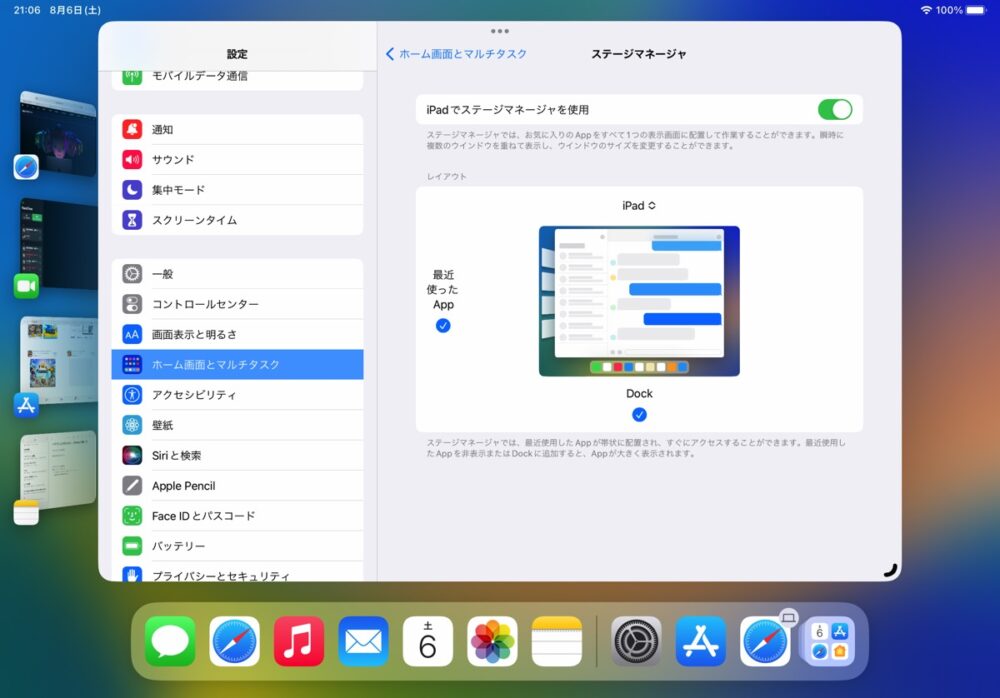Go back to ホーム画面とマルチタスク

pyautogui.click(x=457, y=54)
